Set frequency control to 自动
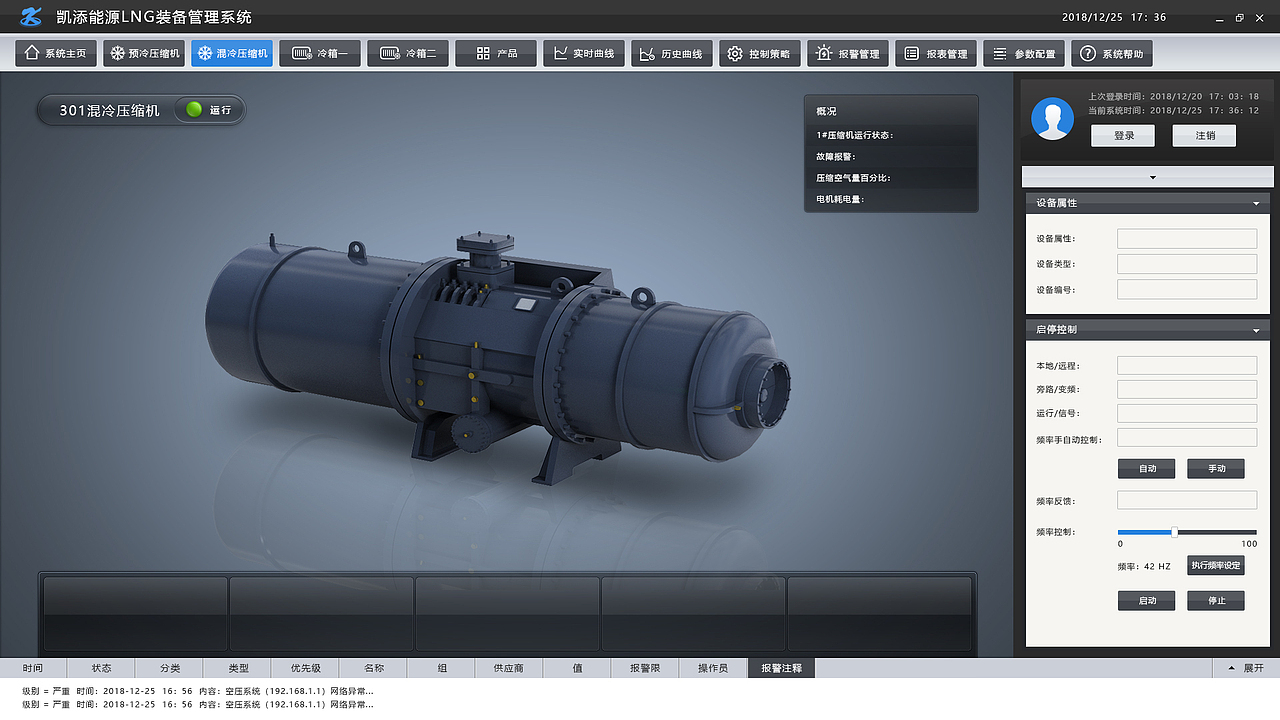 click(1146, 468)
